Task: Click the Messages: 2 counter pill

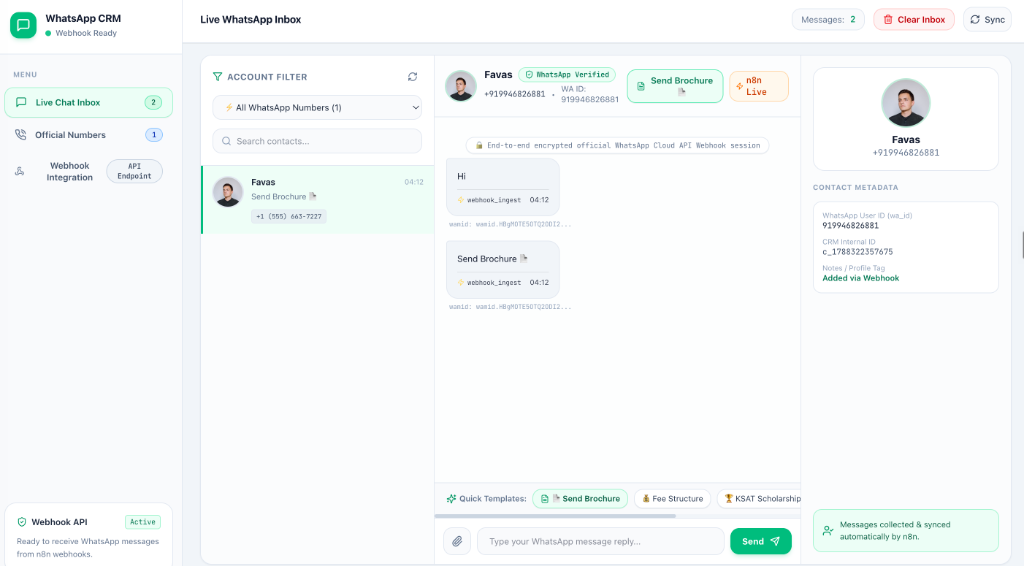Action: click(828, 20)
